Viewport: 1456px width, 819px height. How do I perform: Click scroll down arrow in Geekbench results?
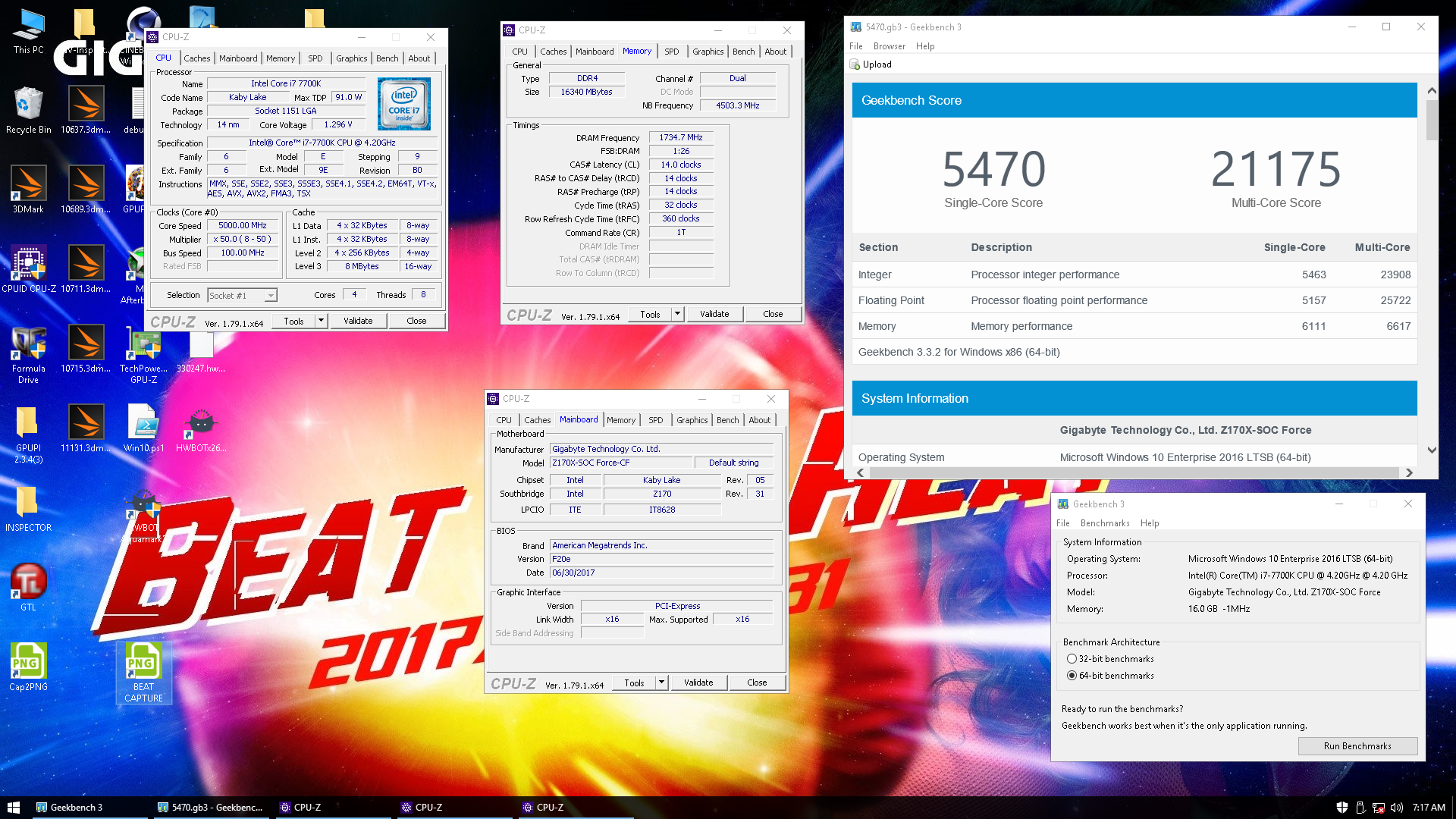(1432, 450)
